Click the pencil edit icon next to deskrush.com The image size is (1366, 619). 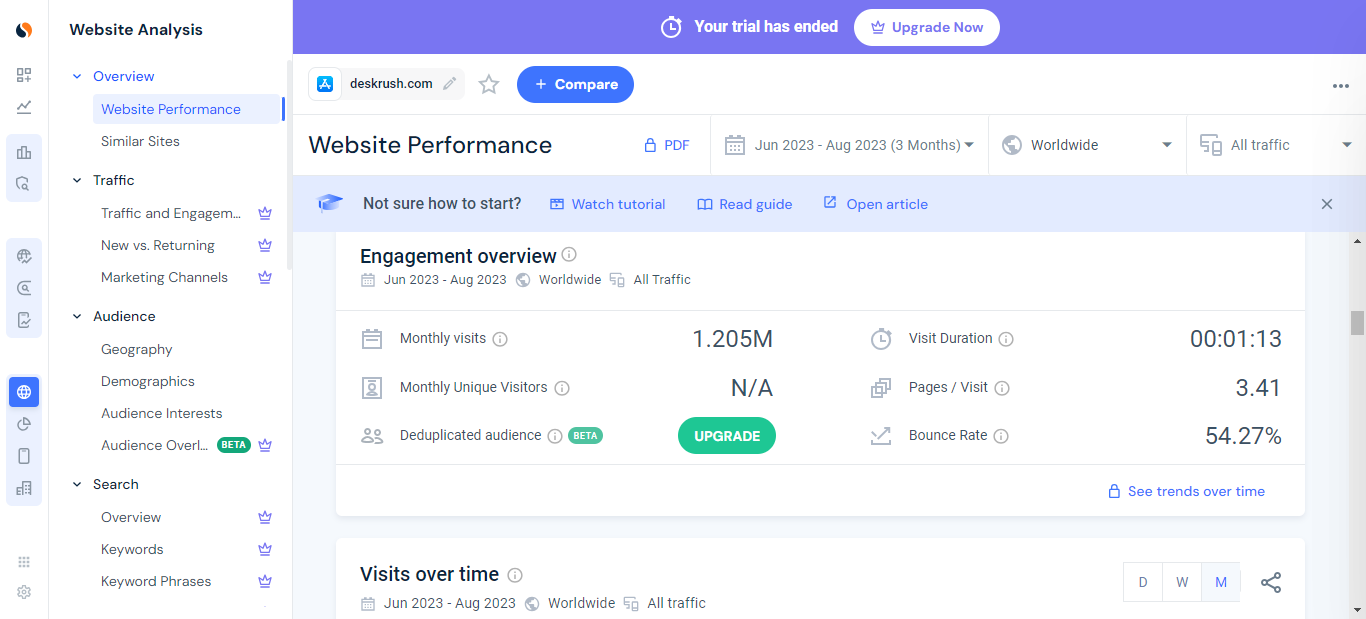[x=450, y=84]
